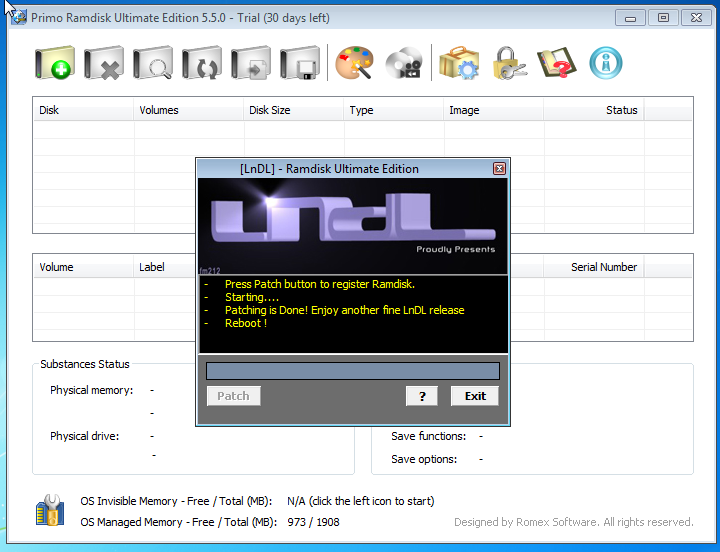Click the save disk floppy icon
Screen dimensions: 720x552
tap(300, 63)
